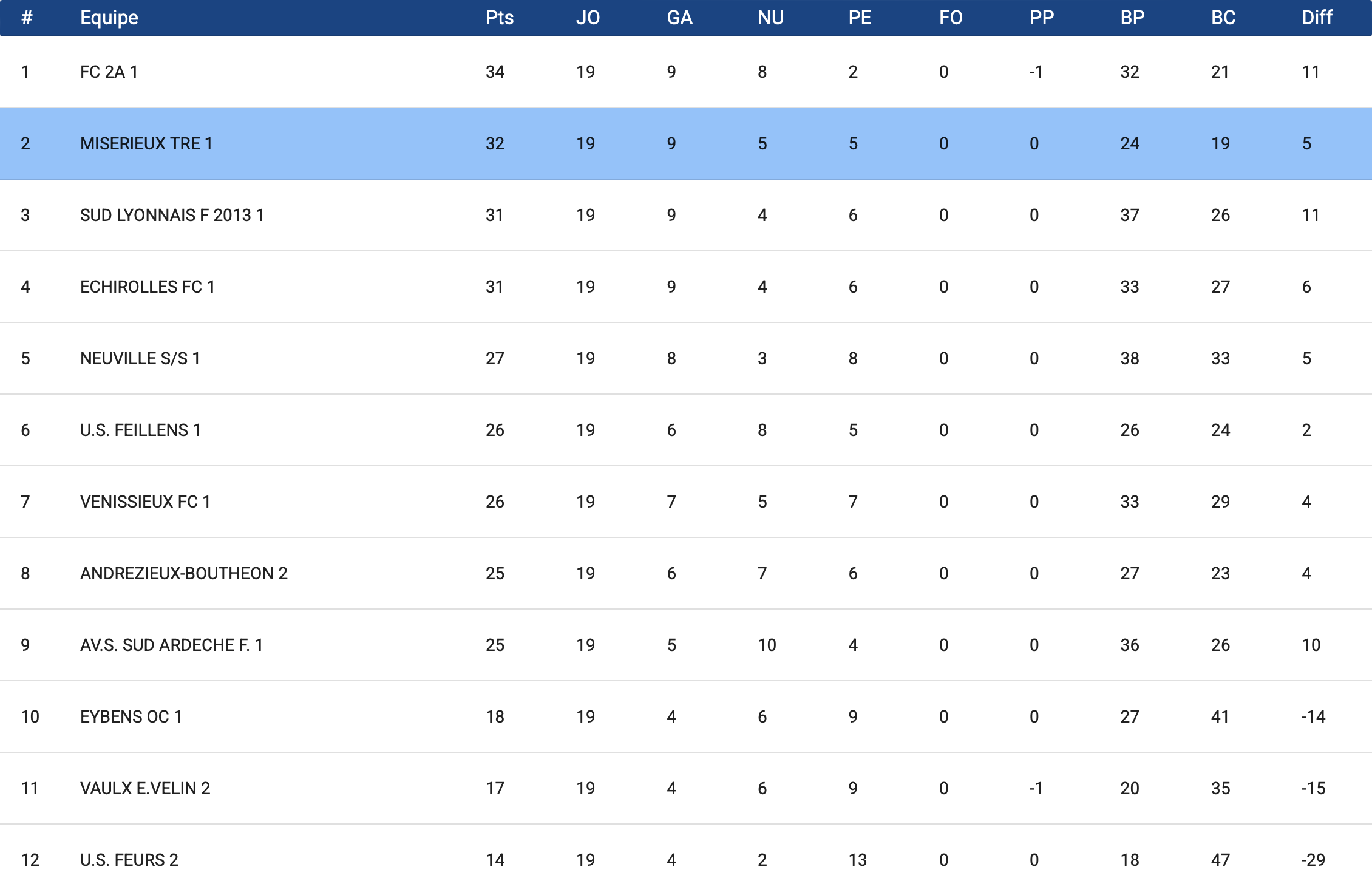
Task: Click ECHIROLLES FC 1 team name
Action: pos(148,287)
